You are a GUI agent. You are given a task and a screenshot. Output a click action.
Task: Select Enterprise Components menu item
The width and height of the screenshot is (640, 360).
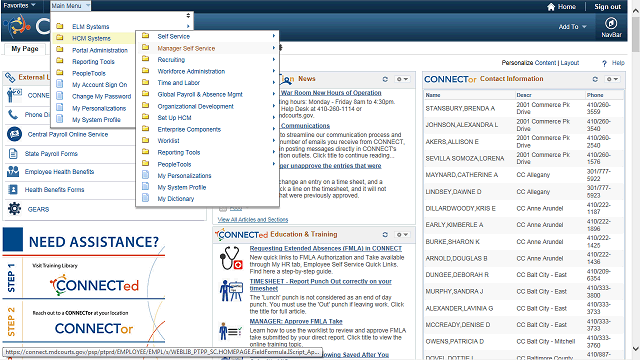[x=189, y=129]
